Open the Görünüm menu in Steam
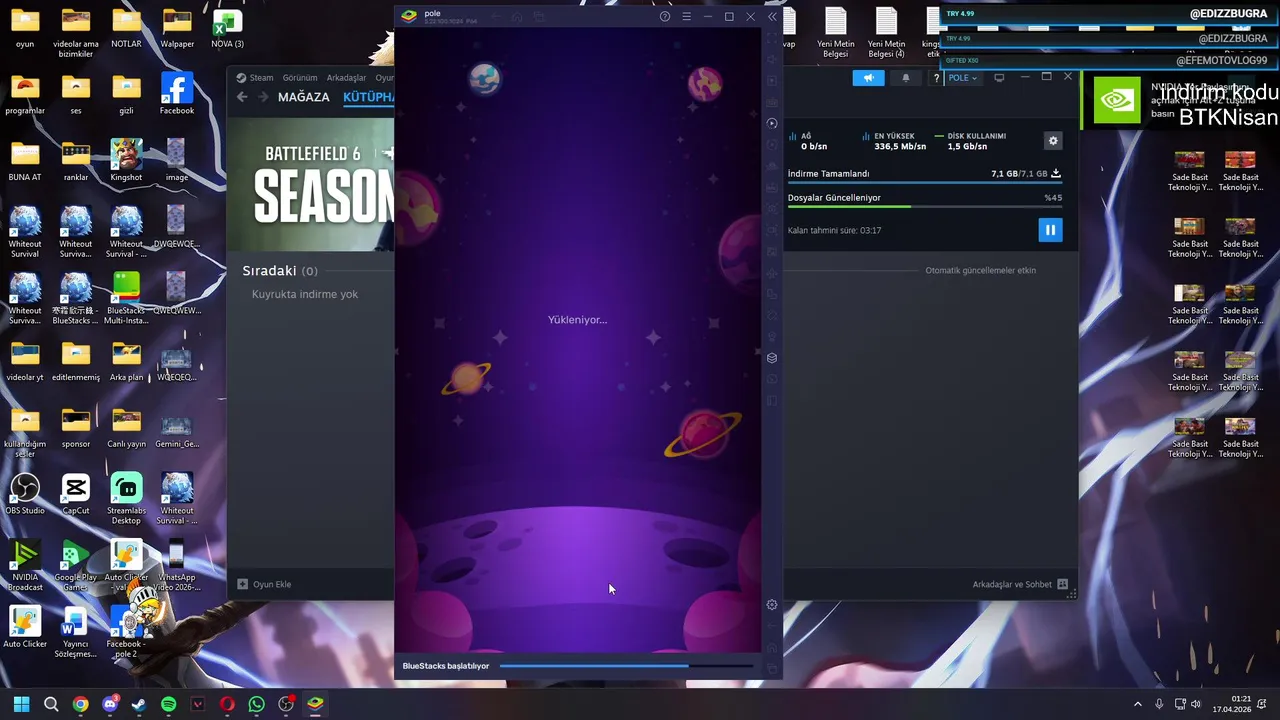The width and height of the screenshot is (1280, 720). [300, 78]
